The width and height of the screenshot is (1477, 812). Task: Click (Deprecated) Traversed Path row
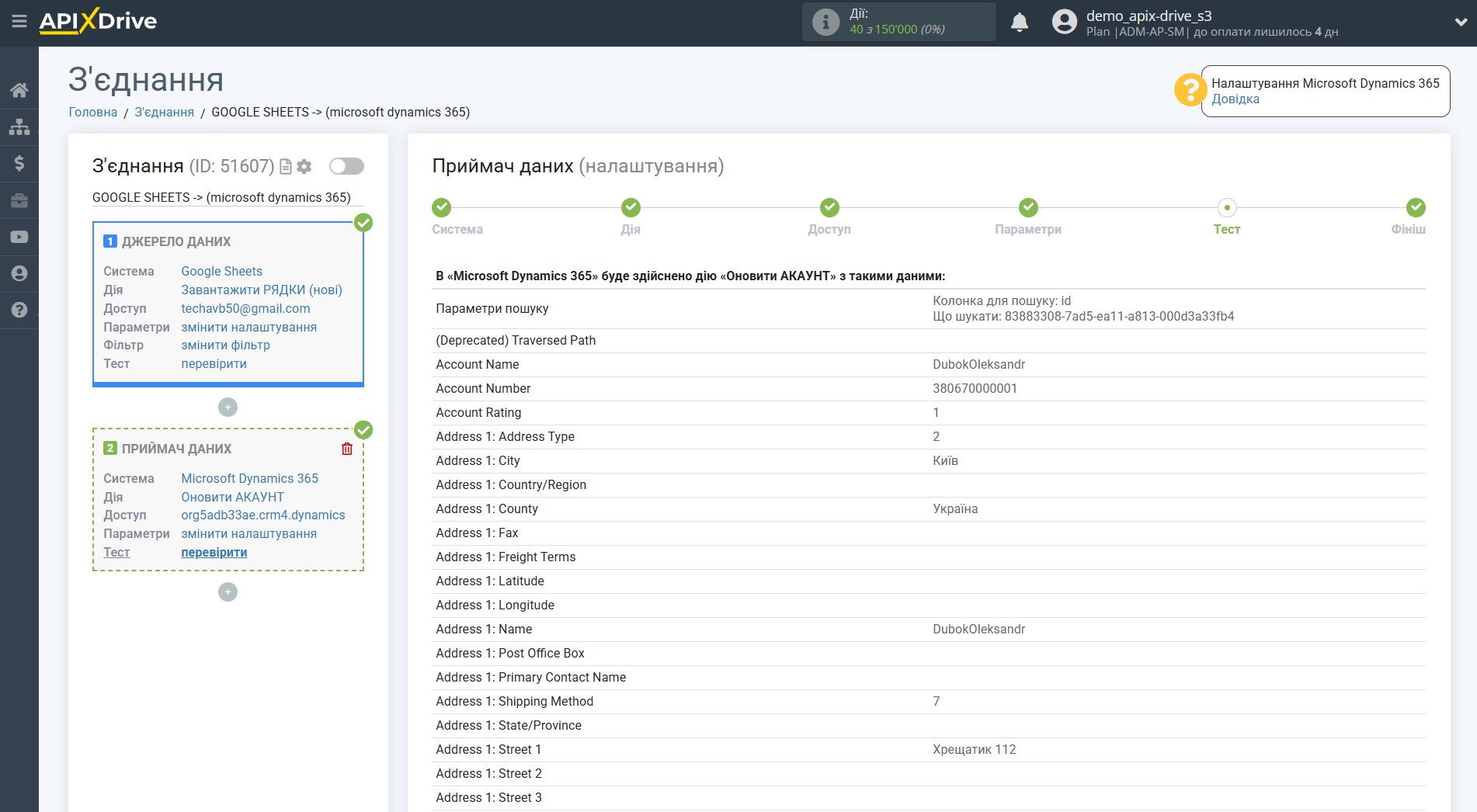click(929, 340)
